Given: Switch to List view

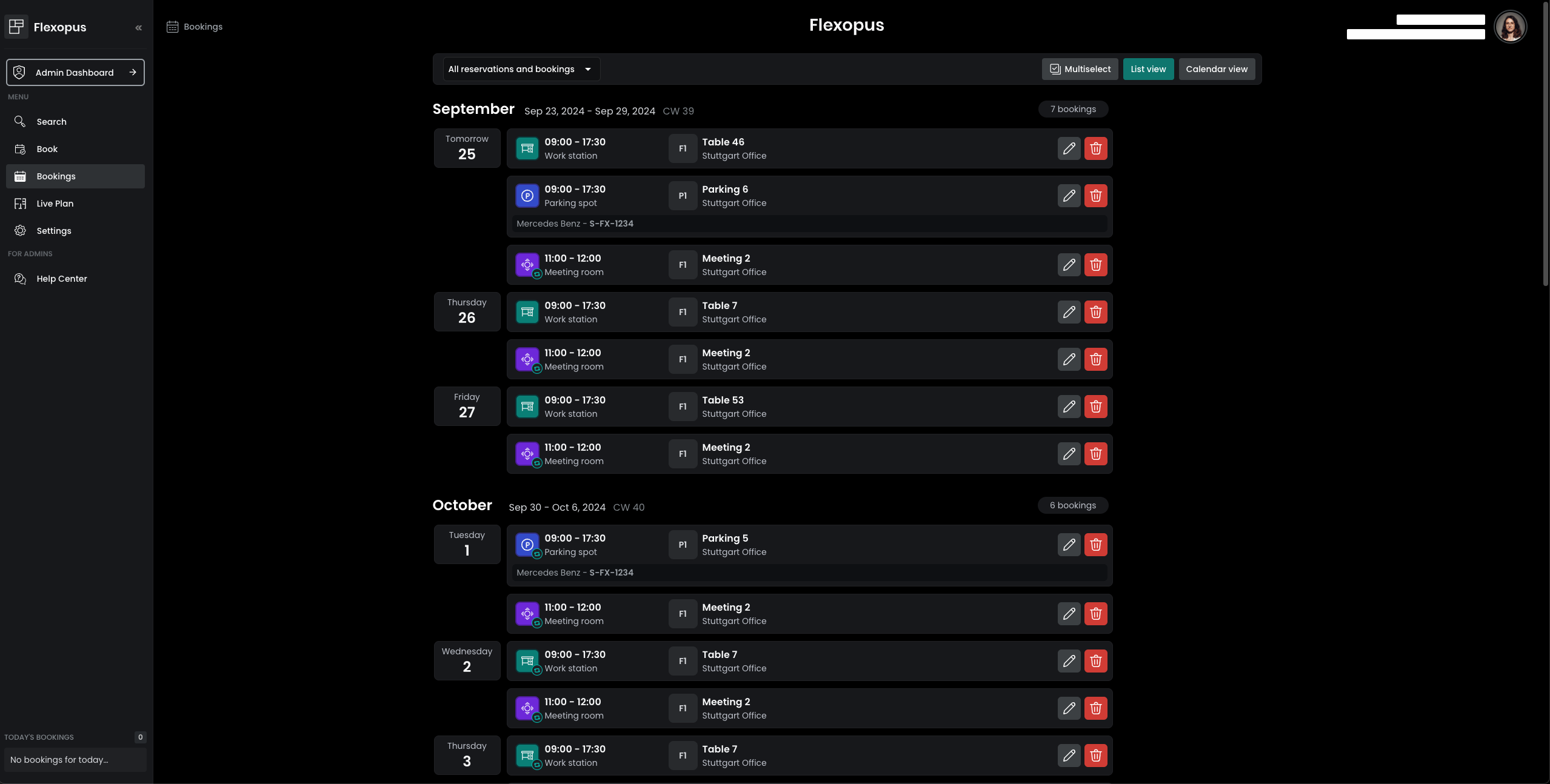Looking at the screenshot, I should click(x=1147, y=69).
